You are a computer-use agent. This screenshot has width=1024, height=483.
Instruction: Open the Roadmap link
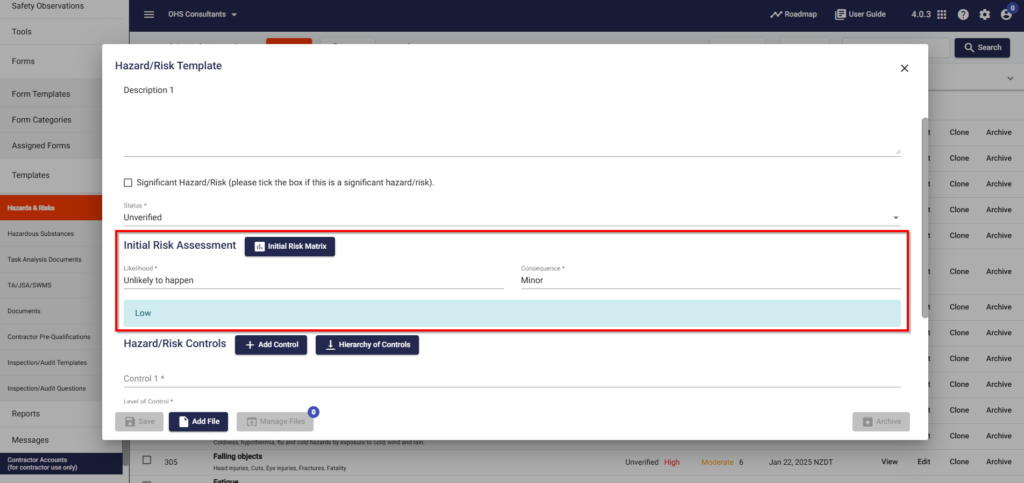click(793, 14)
